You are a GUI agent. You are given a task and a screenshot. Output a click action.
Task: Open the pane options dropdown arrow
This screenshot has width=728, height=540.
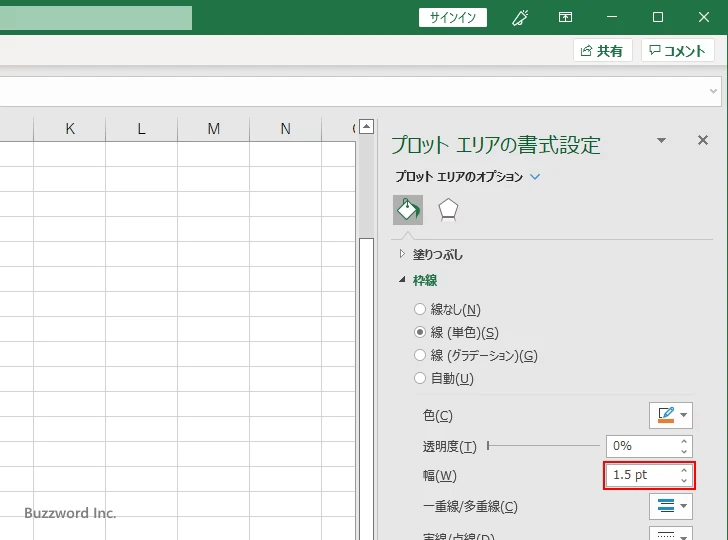coord(661,141)
